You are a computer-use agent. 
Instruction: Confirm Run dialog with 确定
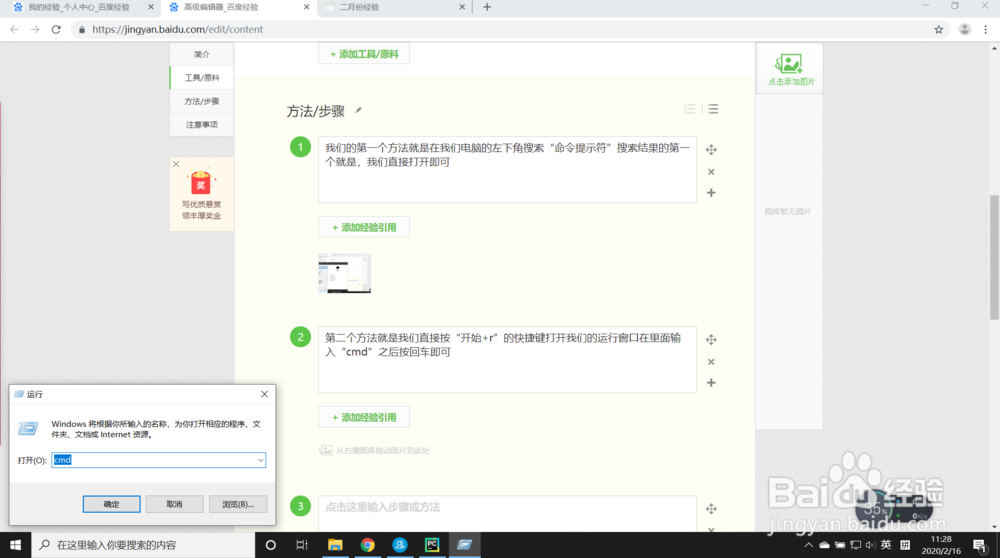point(112,504)
